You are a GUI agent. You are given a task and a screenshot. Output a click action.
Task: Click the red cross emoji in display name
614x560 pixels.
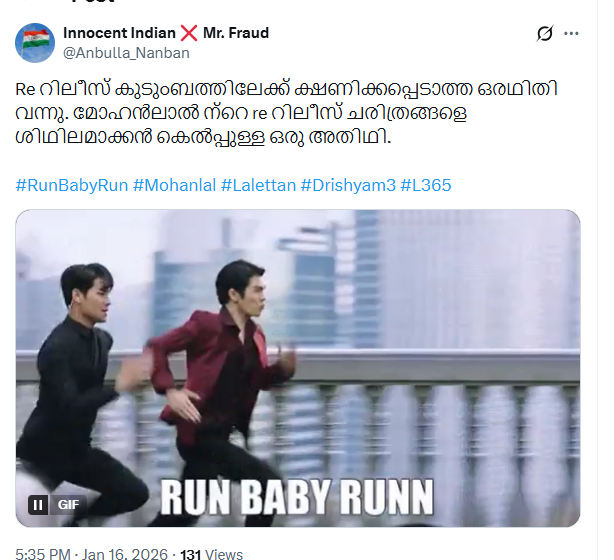[189, 33]
